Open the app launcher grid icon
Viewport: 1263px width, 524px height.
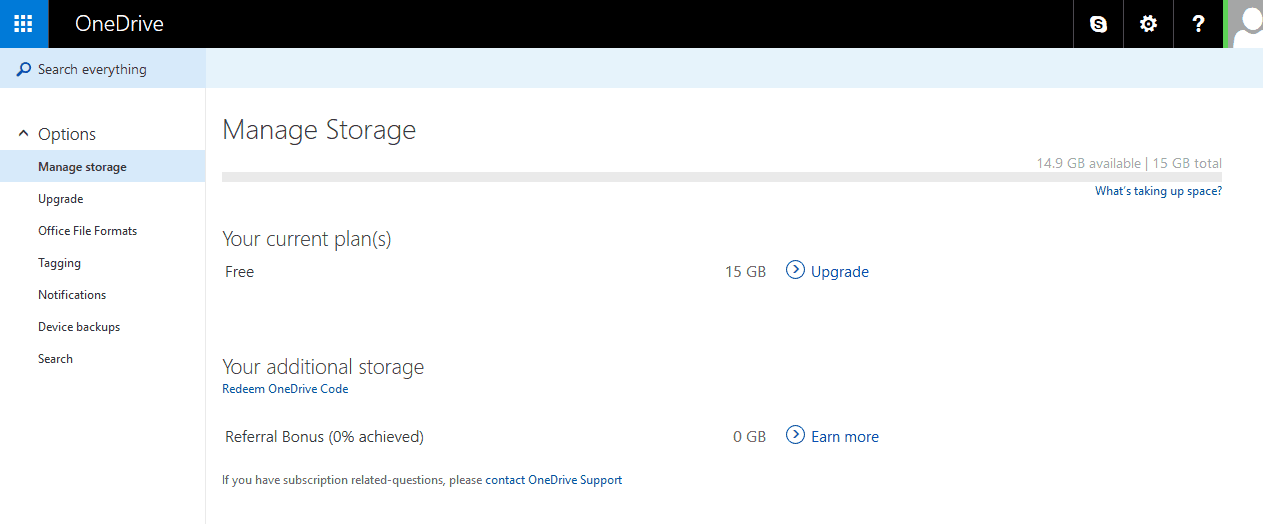point(23,24)
